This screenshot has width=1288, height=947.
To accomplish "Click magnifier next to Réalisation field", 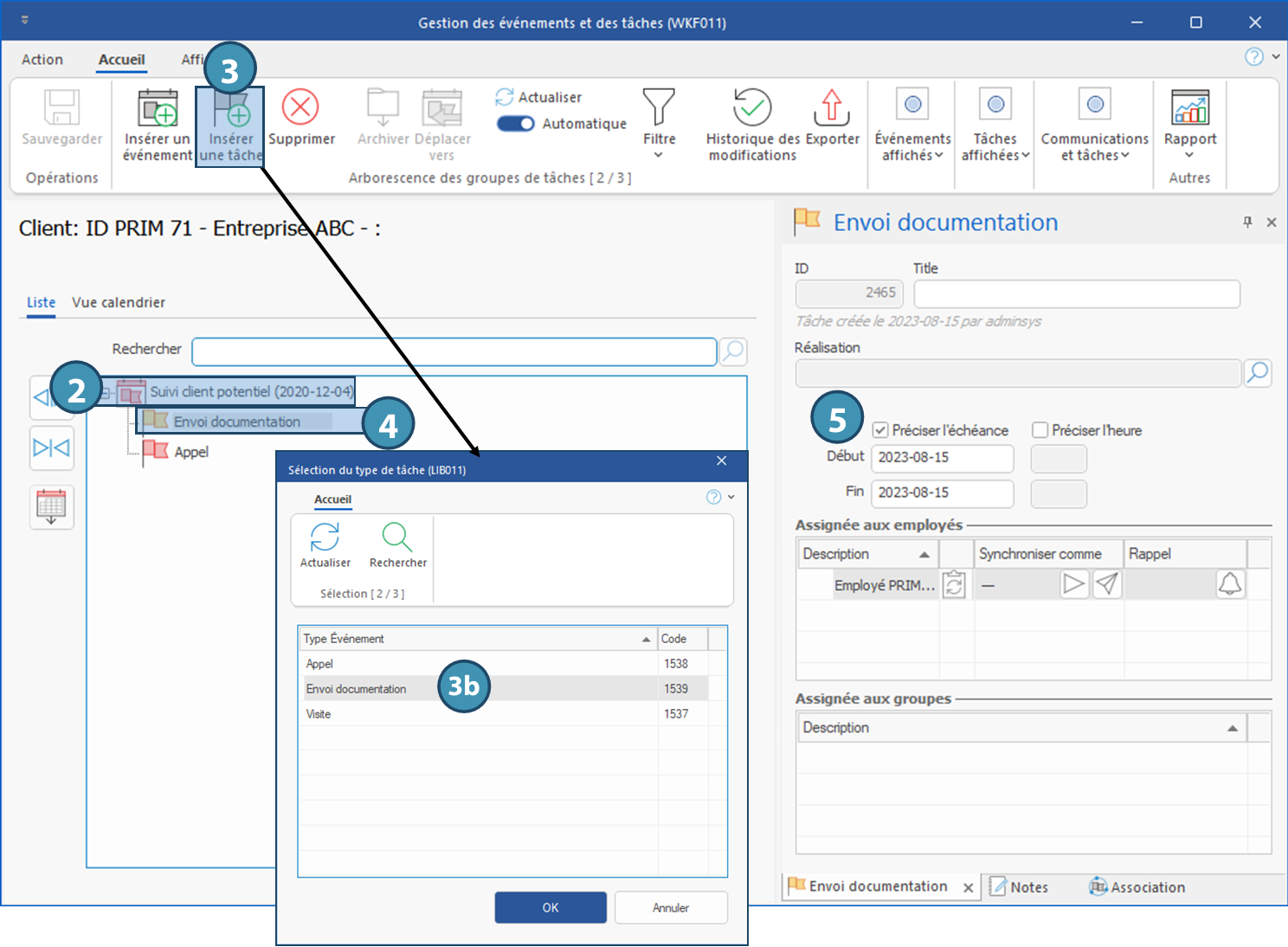I will pyautogui.click(x=1257, y=373).
